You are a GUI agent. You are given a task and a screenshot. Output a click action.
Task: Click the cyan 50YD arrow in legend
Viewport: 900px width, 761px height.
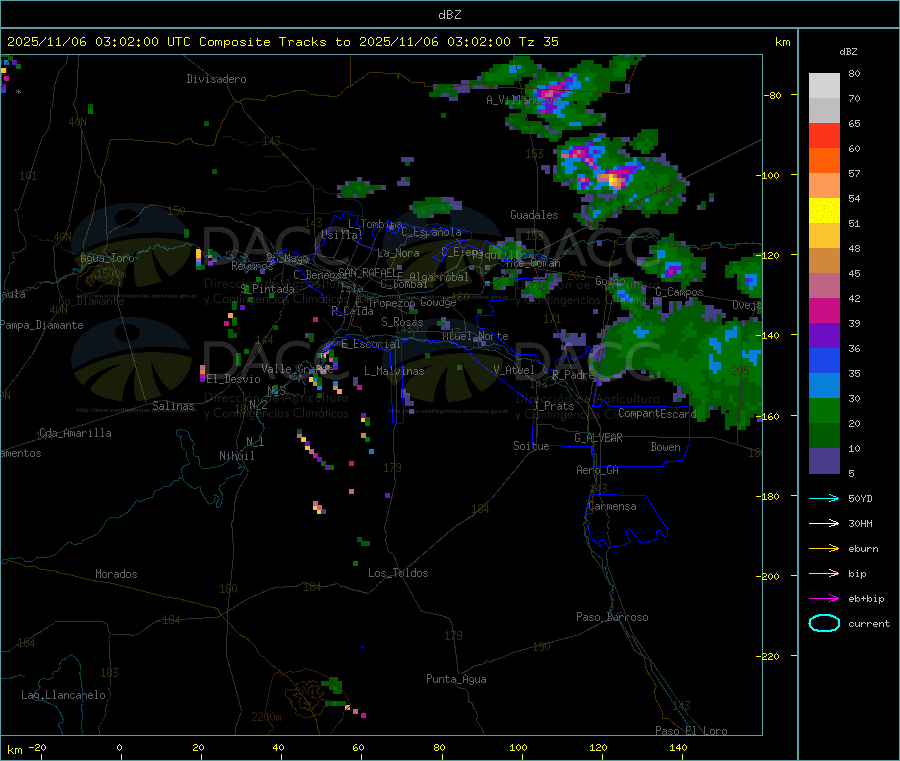pos(824,498)
